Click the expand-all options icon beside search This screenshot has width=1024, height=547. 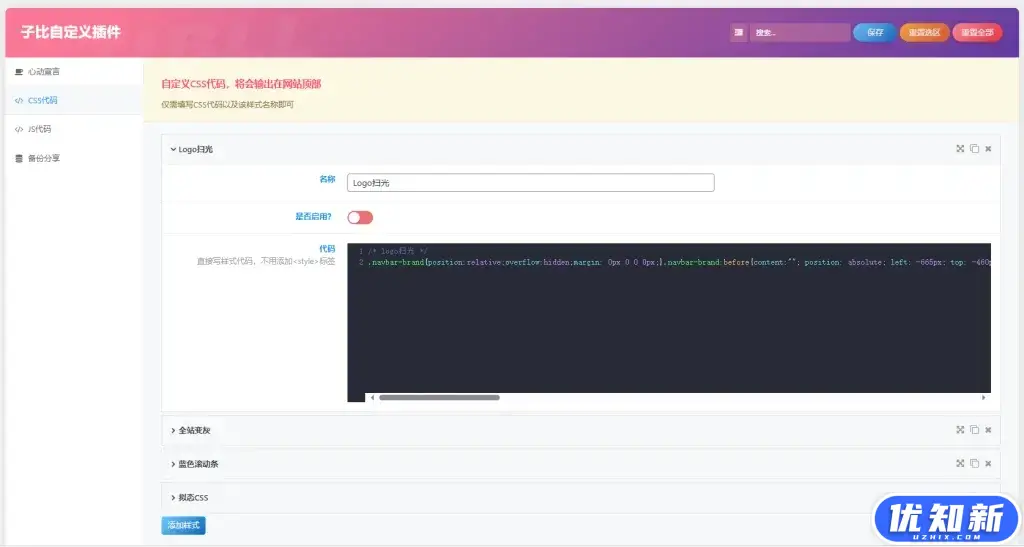[739, 32]
